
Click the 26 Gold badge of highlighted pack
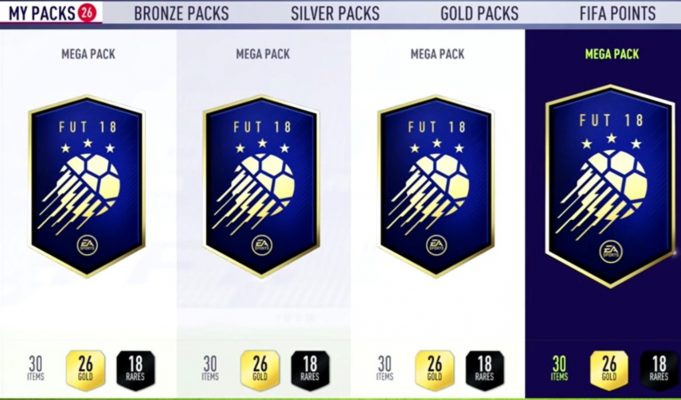[x=609, y=370]
